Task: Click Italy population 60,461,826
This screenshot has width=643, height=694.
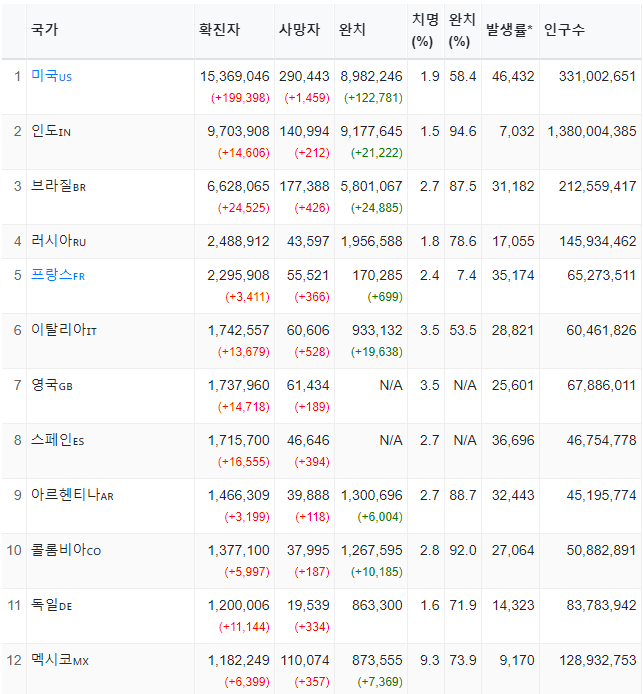Action: pos(601,330)
